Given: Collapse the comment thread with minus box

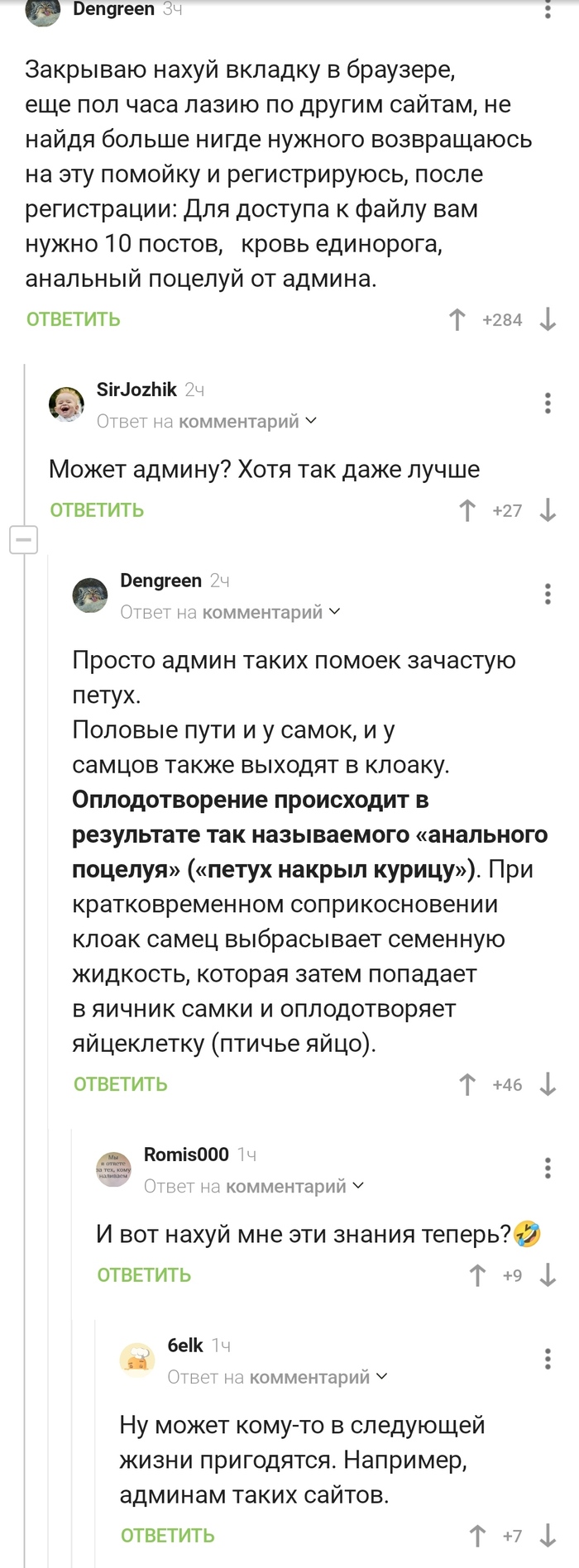Looking at the screenshot, I should [23, 541].
